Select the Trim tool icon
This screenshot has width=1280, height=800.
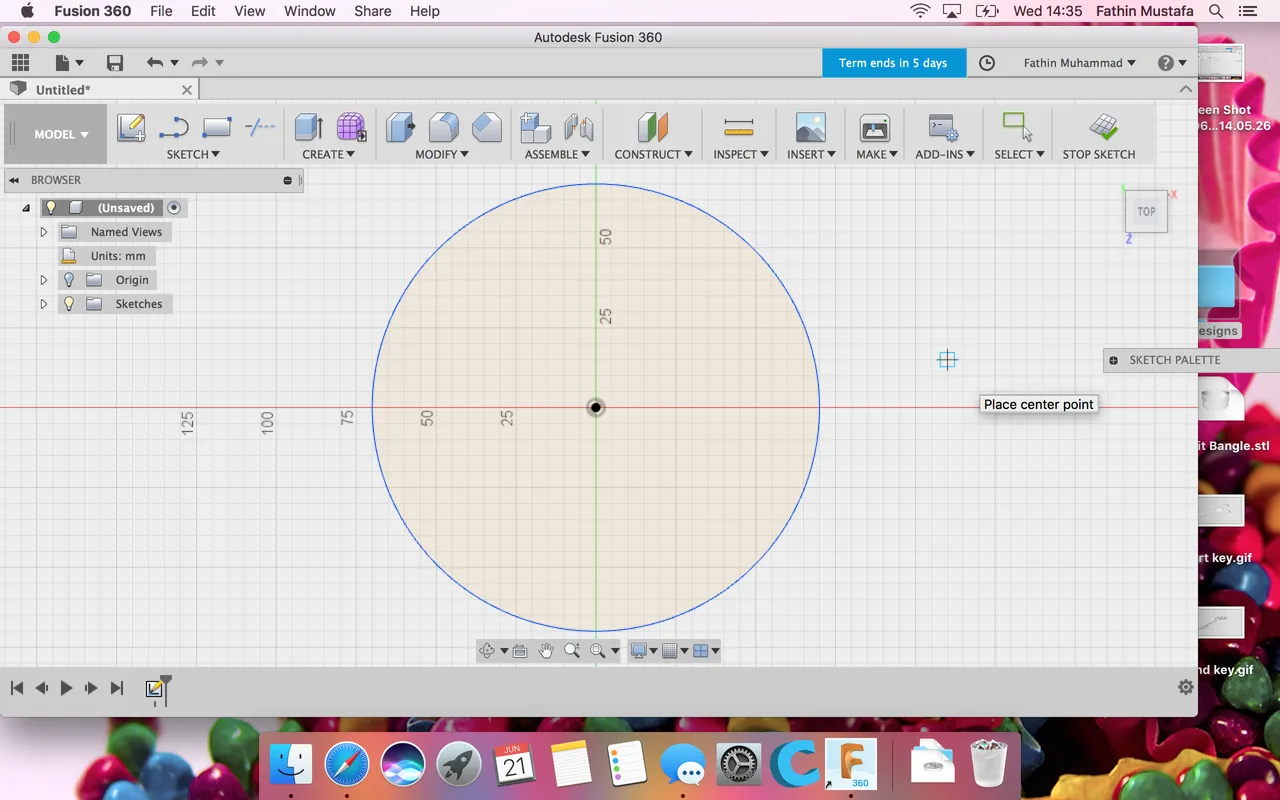(x=260, y=127)
